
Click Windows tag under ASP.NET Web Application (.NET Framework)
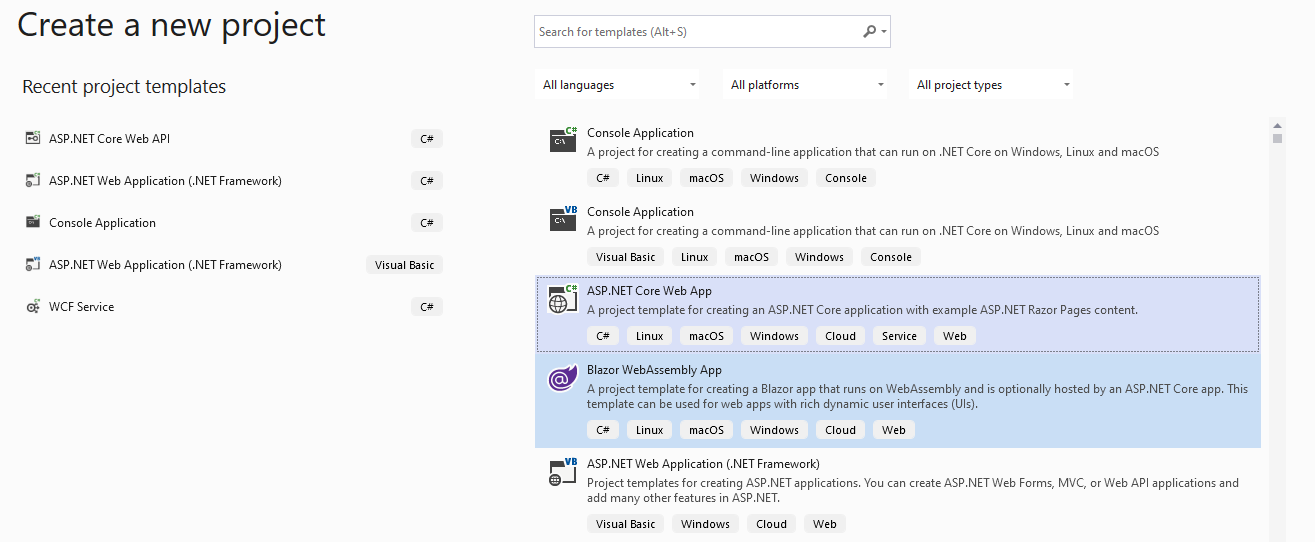[705, 524]
